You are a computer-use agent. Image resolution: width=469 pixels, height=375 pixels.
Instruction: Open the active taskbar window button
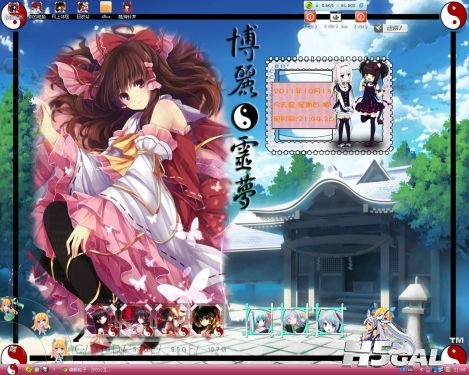tap(87, 370)
